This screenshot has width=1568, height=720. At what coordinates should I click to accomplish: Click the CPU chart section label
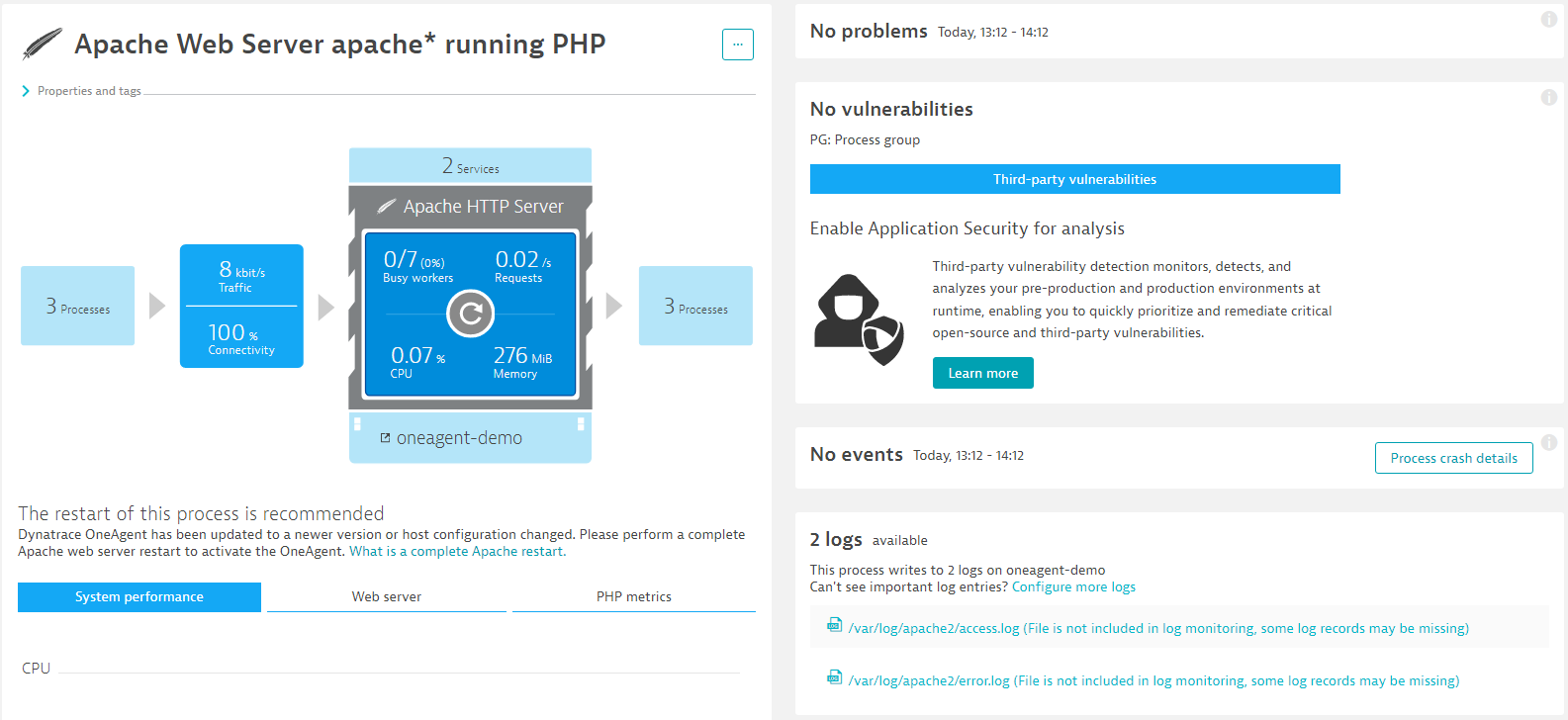pos(36,669)
